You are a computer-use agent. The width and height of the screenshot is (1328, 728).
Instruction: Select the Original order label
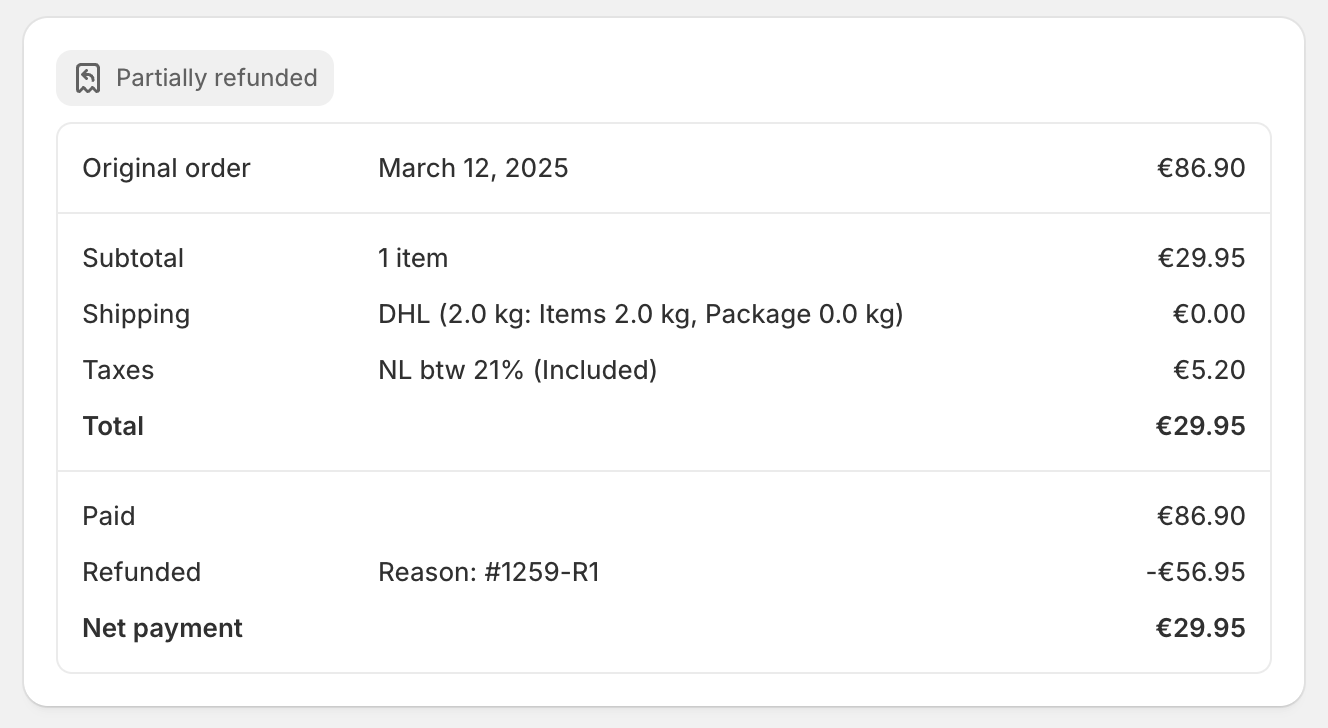click(166, 168)
